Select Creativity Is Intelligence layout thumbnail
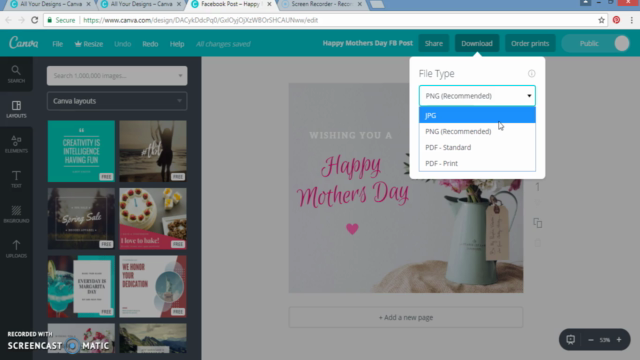Image resolution: width=640 pixels, height=360 pixels. click(81, 151)
